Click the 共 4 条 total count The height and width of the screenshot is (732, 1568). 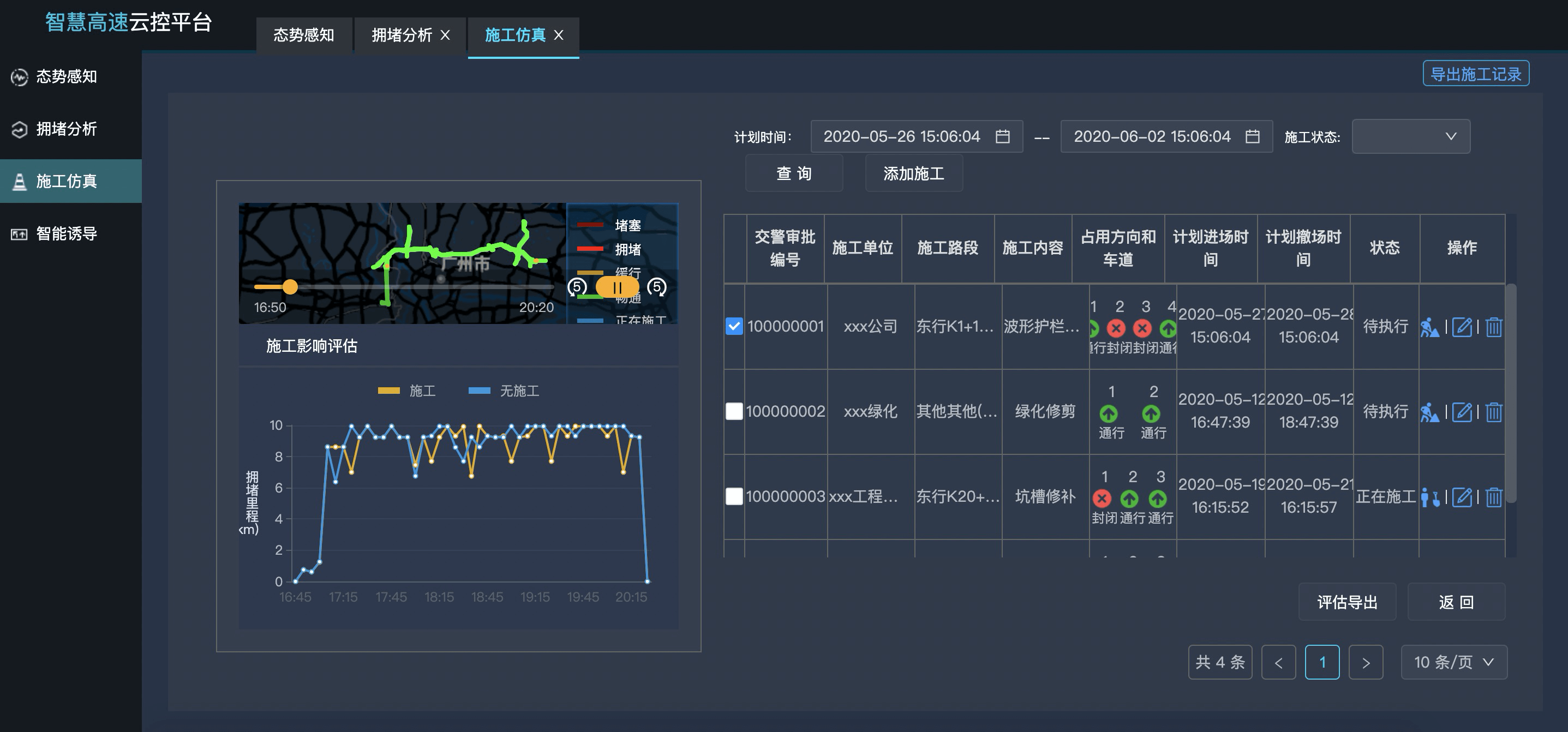(1220, 662)
